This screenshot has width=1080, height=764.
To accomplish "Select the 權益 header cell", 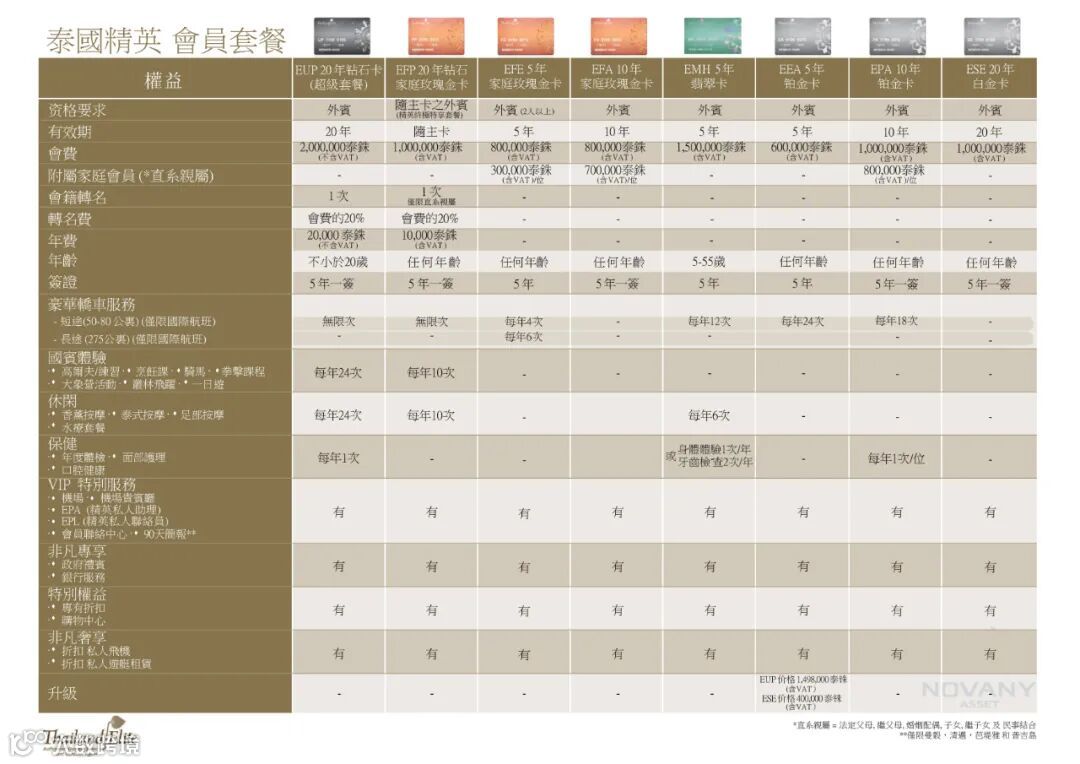I will pyautogui.click(x=165, y=79).
